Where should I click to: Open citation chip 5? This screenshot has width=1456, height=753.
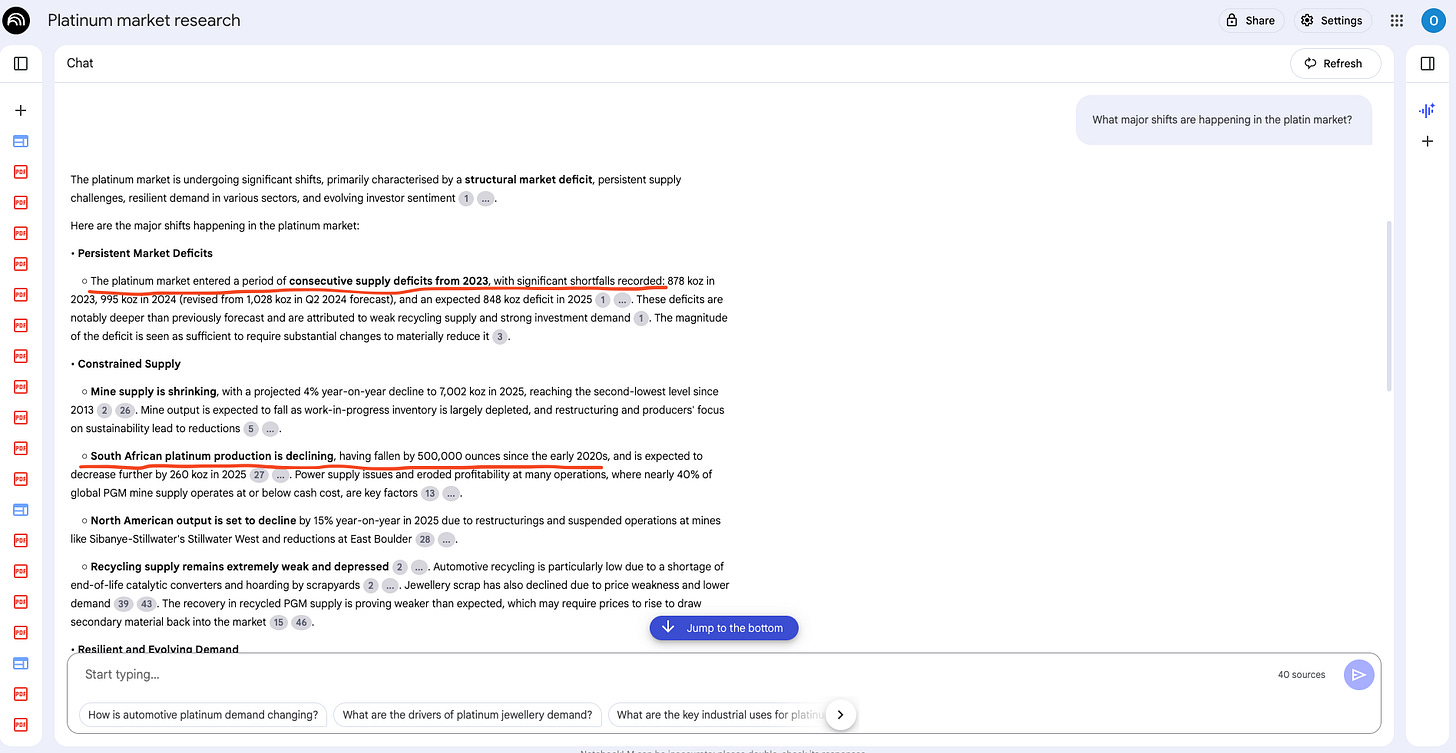coord(251,429)
